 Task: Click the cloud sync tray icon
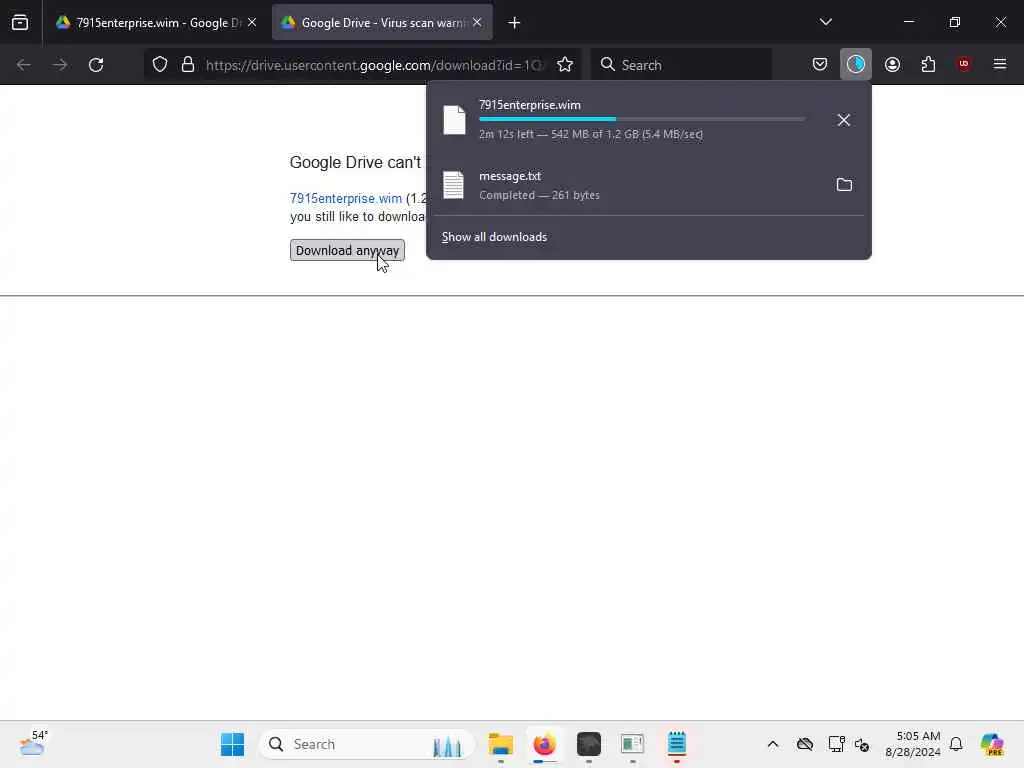(805, 744)
